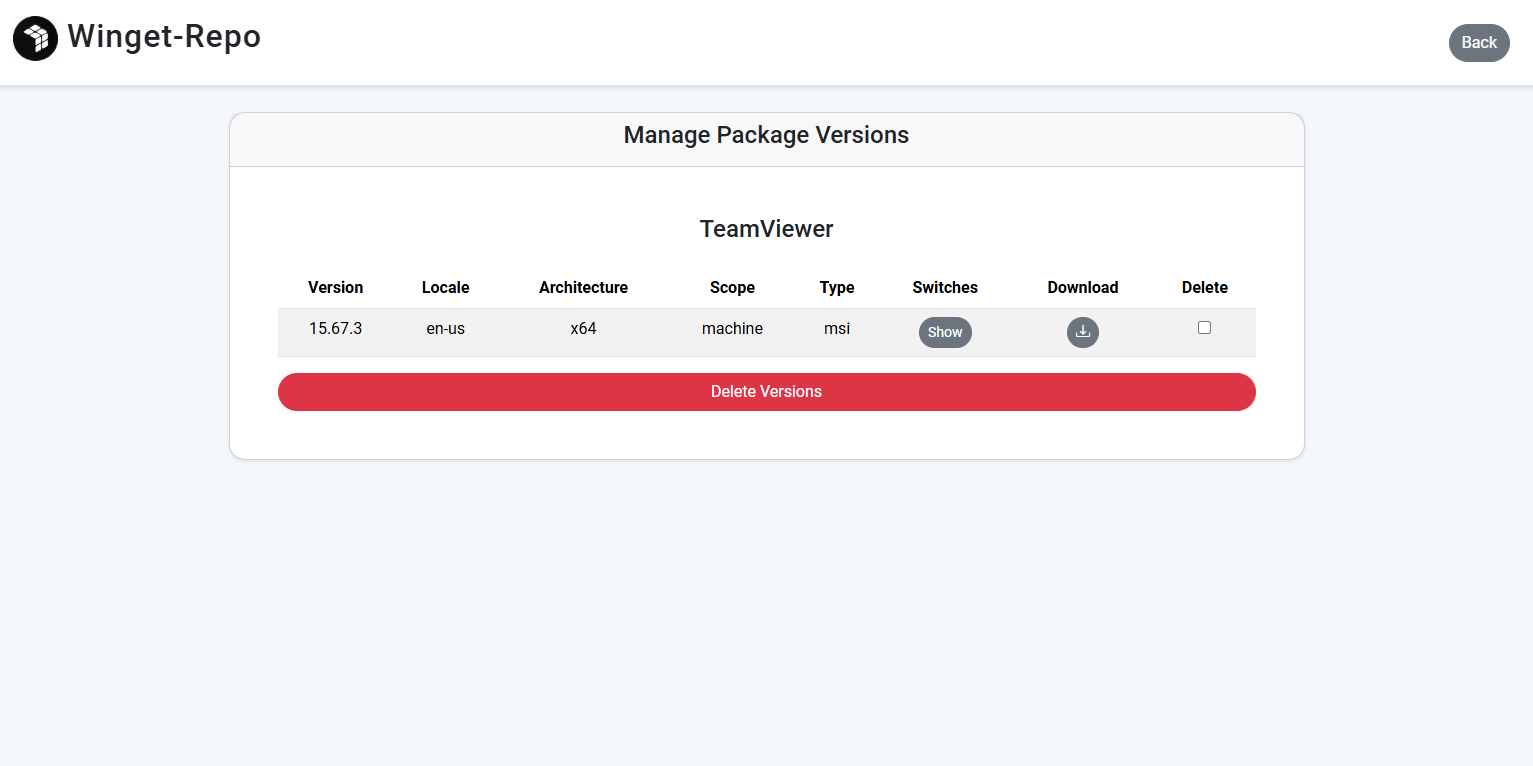Click the Version column header
Screen dimensions: 1533x766
(x=335, y=288)
